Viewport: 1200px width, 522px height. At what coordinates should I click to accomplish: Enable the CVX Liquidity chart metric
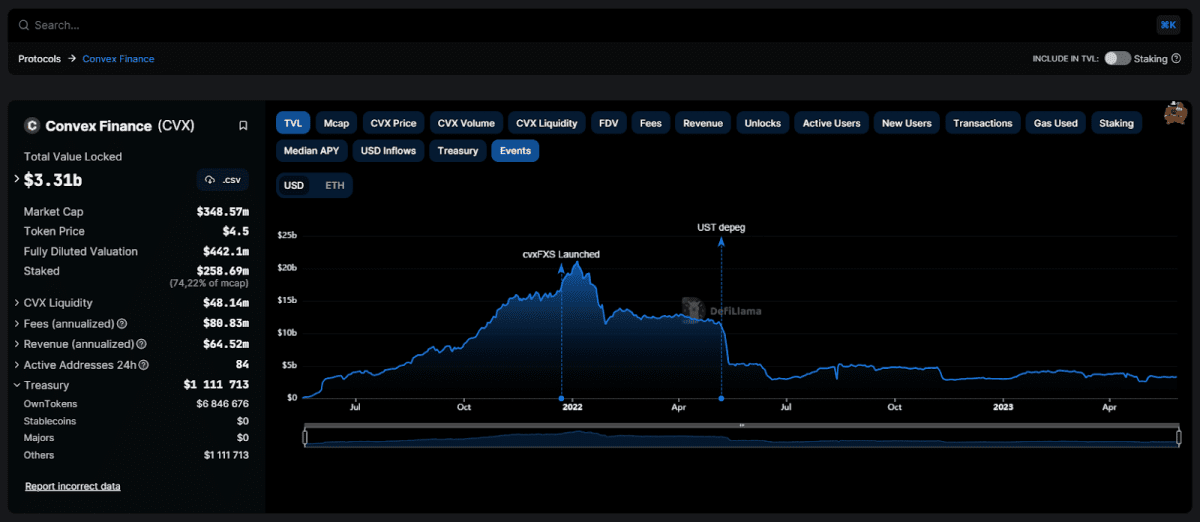pyautogui.click(x=546, y=123)
